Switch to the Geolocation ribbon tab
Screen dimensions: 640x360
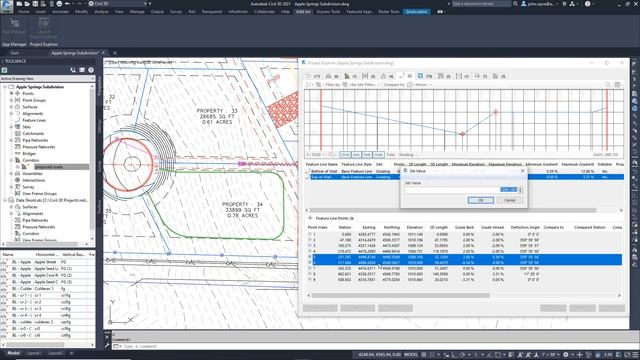click(416, 11)
